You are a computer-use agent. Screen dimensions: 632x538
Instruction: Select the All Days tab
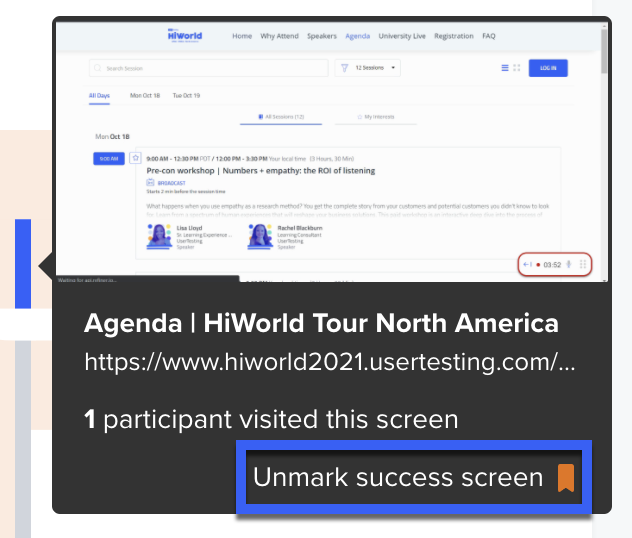pos(99,96)
